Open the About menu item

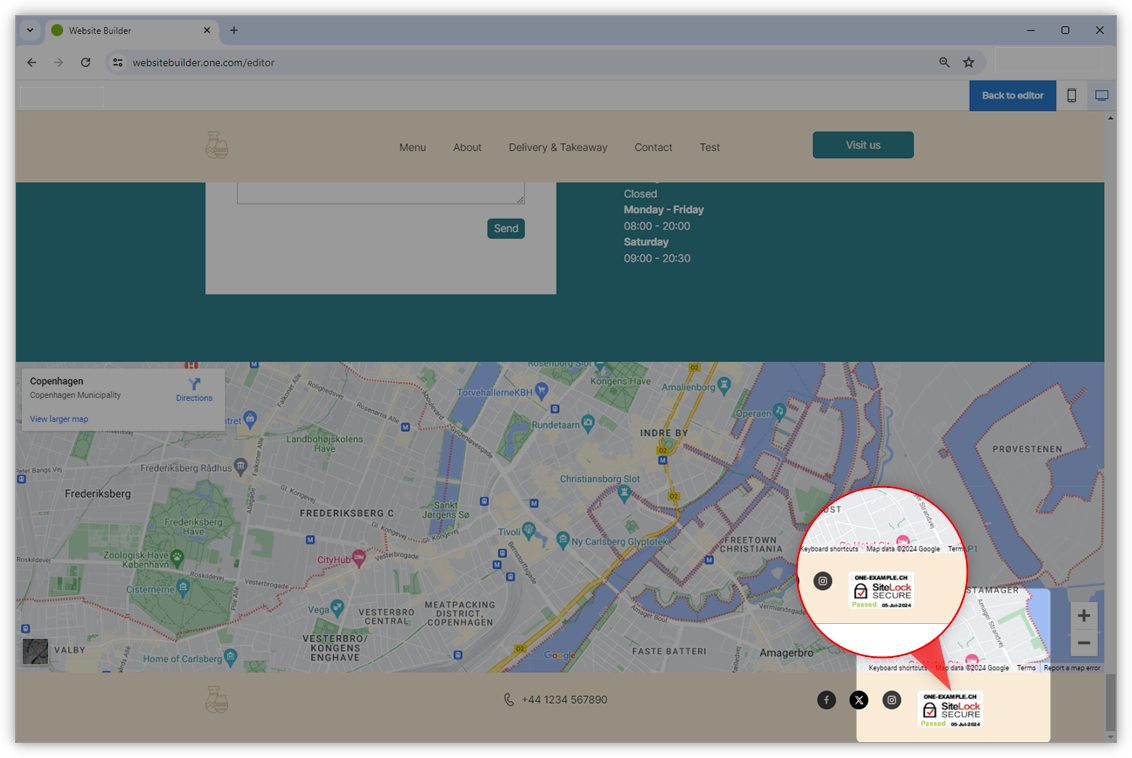point(467,147)
